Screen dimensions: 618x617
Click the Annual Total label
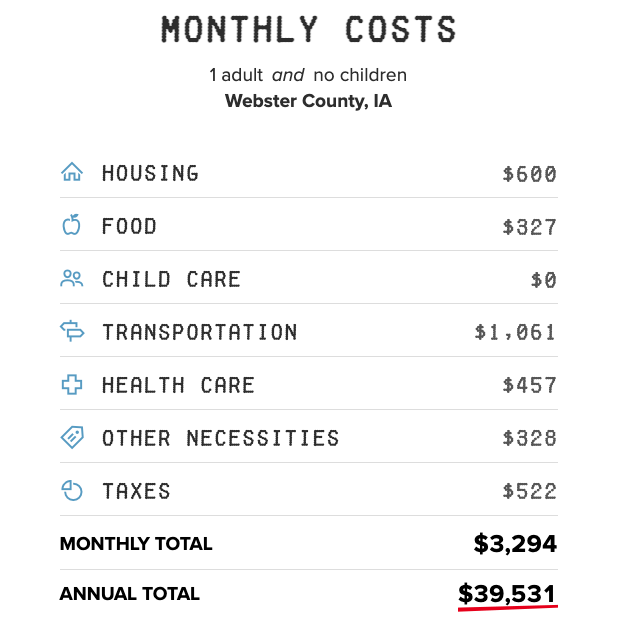click(x=129, y=594)
